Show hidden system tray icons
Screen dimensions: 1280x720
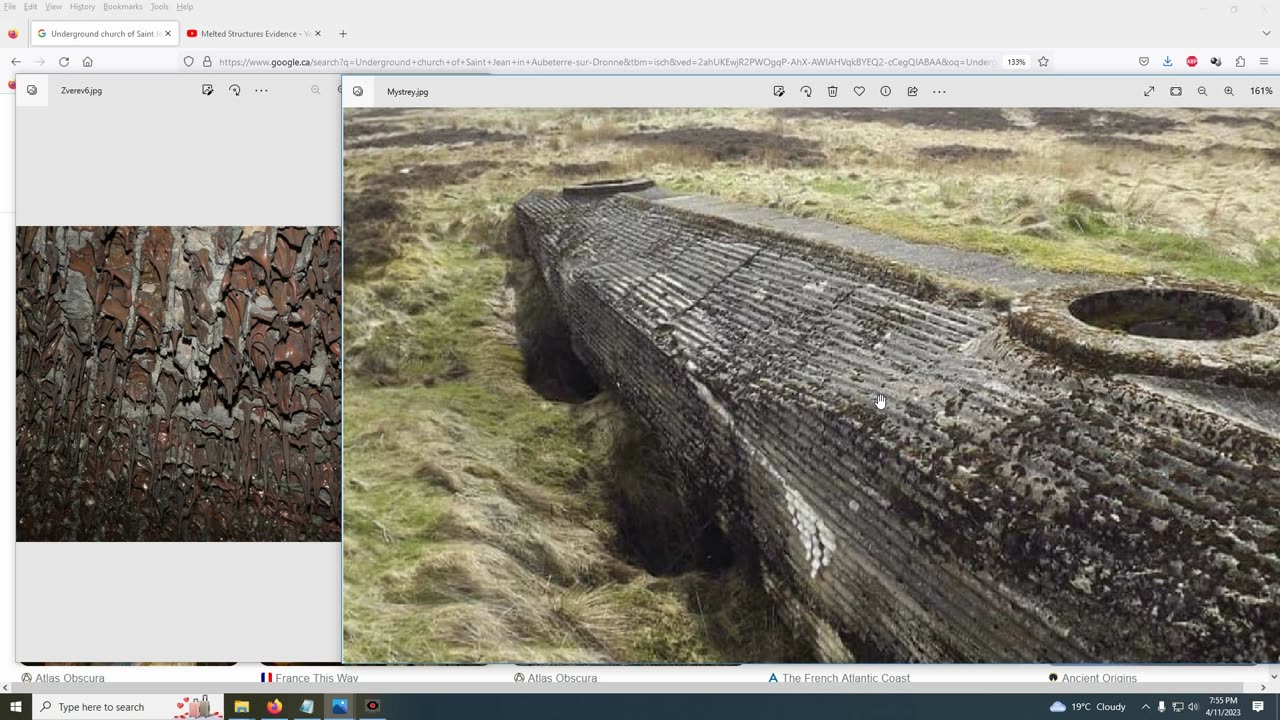[x=1146, y=707]
